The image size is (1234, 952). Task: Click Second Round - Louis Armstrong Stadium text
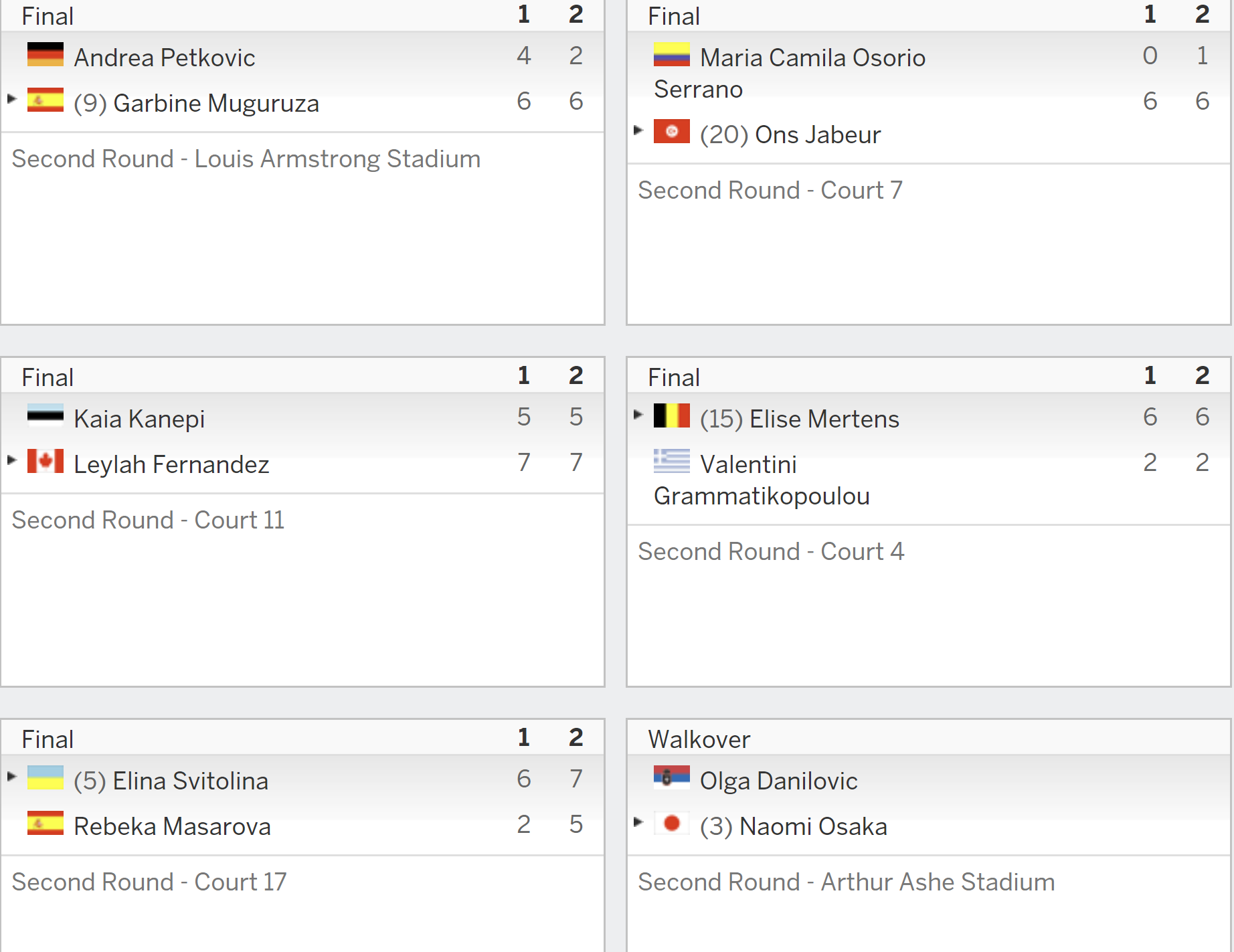coord(246,159)
